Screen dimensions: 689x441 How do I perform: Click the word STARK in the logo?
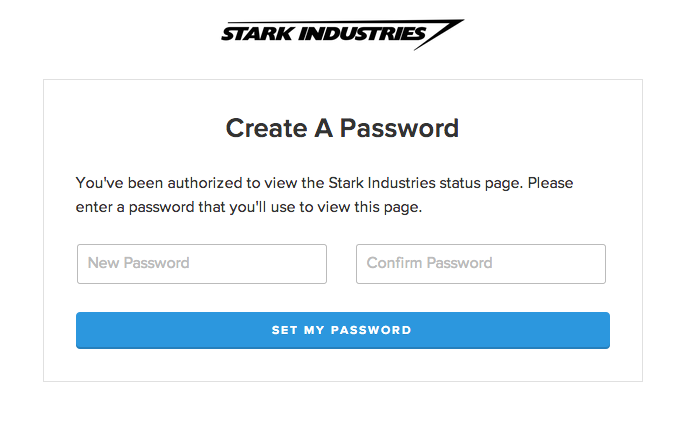pos(257,34)
